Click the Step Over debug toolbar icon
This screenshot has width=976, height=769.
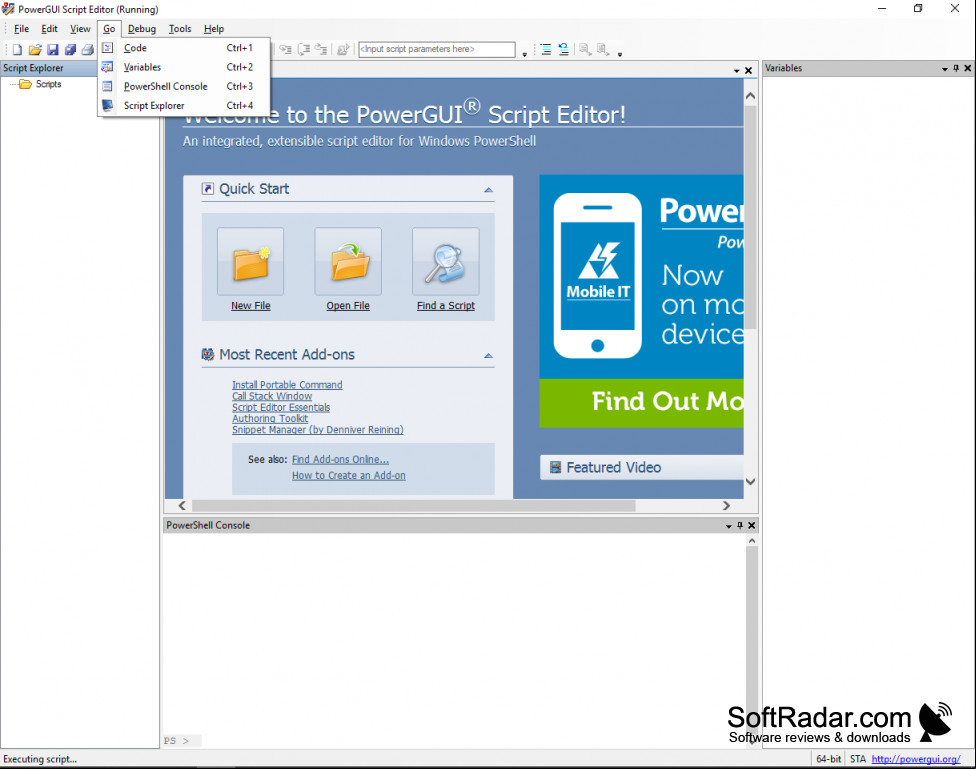tap(304, 49)
